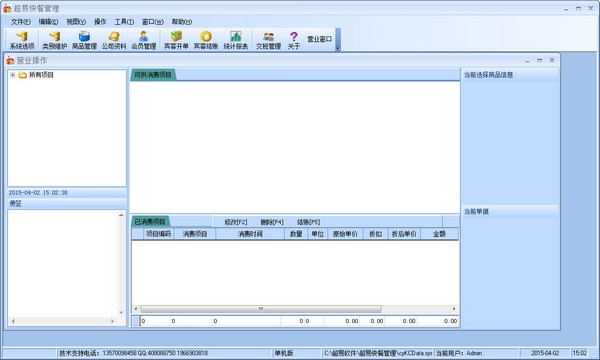This screenshot has height=360, width=600.
Task: Click 消费时间 column header
Action: point(250,234)
